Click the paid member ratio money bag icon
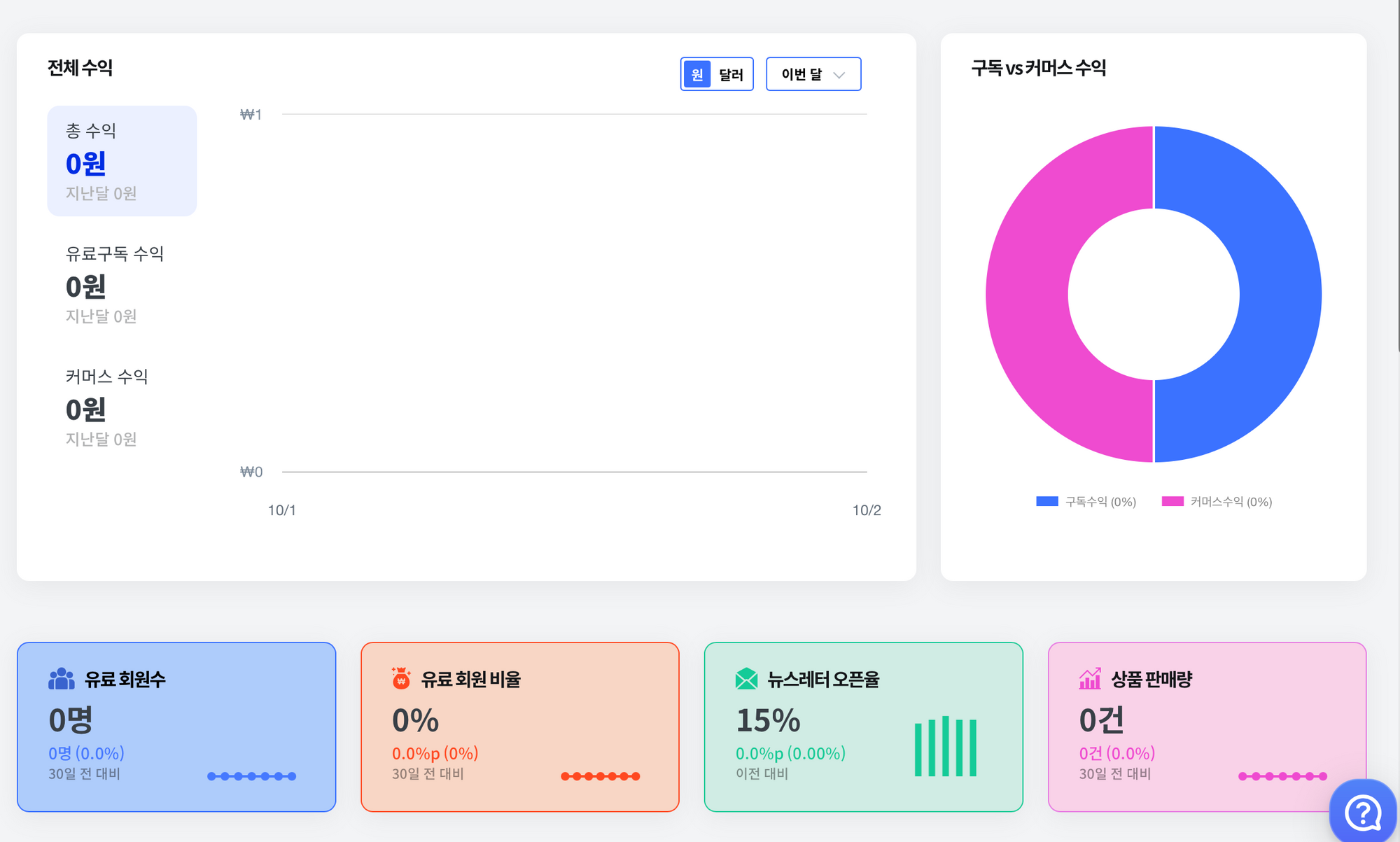 tap(401, 678)
